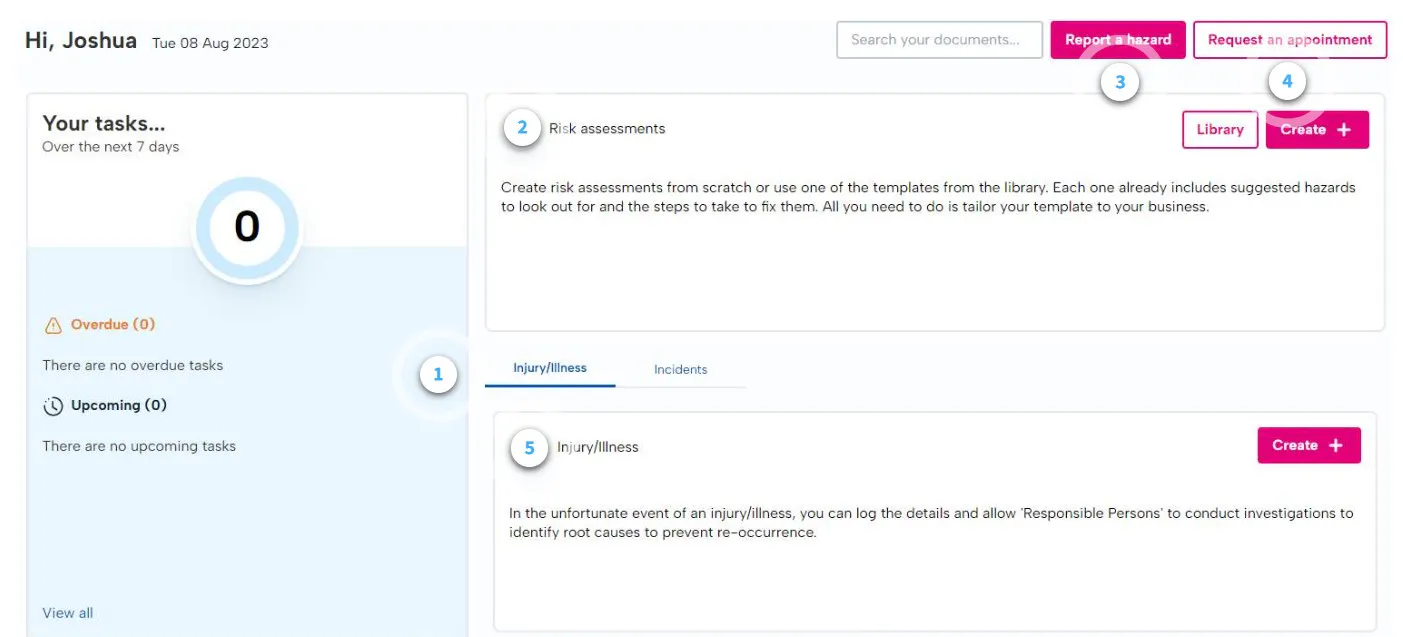
Task: Click the search your documents field
Action: coord(939,40)
